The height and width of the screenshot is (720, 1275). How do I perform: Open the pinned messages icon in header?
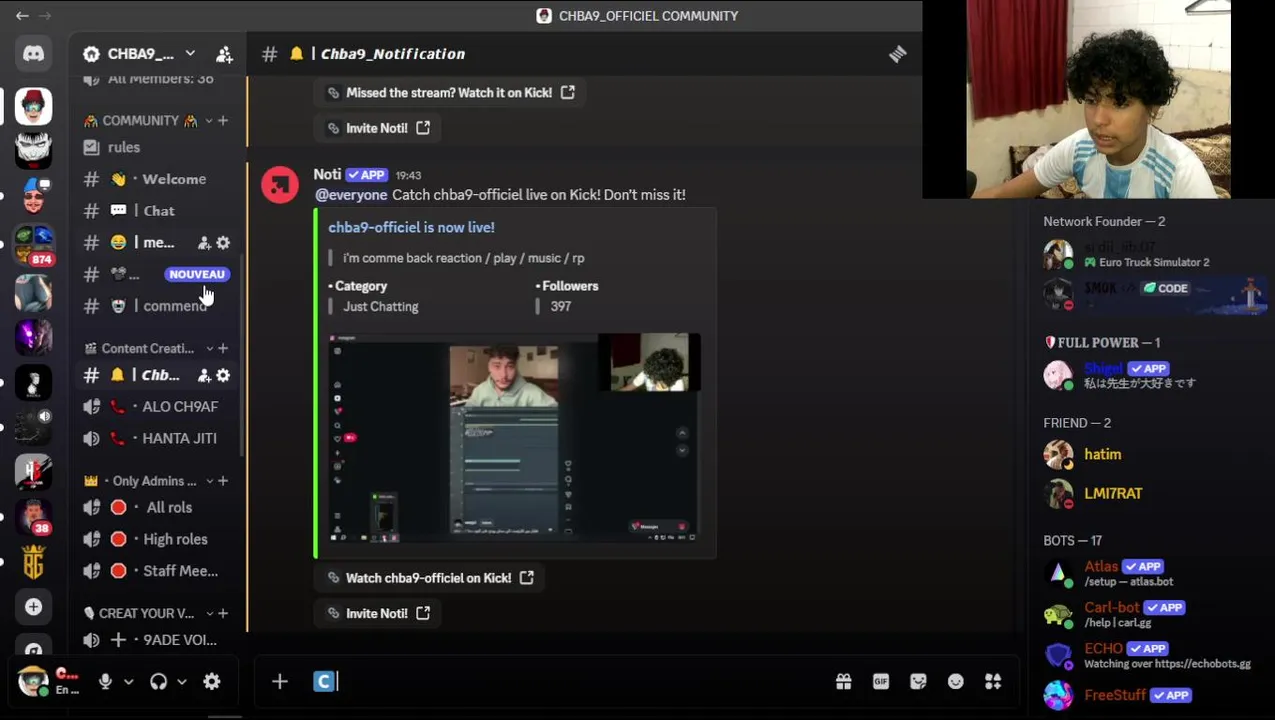pyautogui.click(x=897, y=54)
